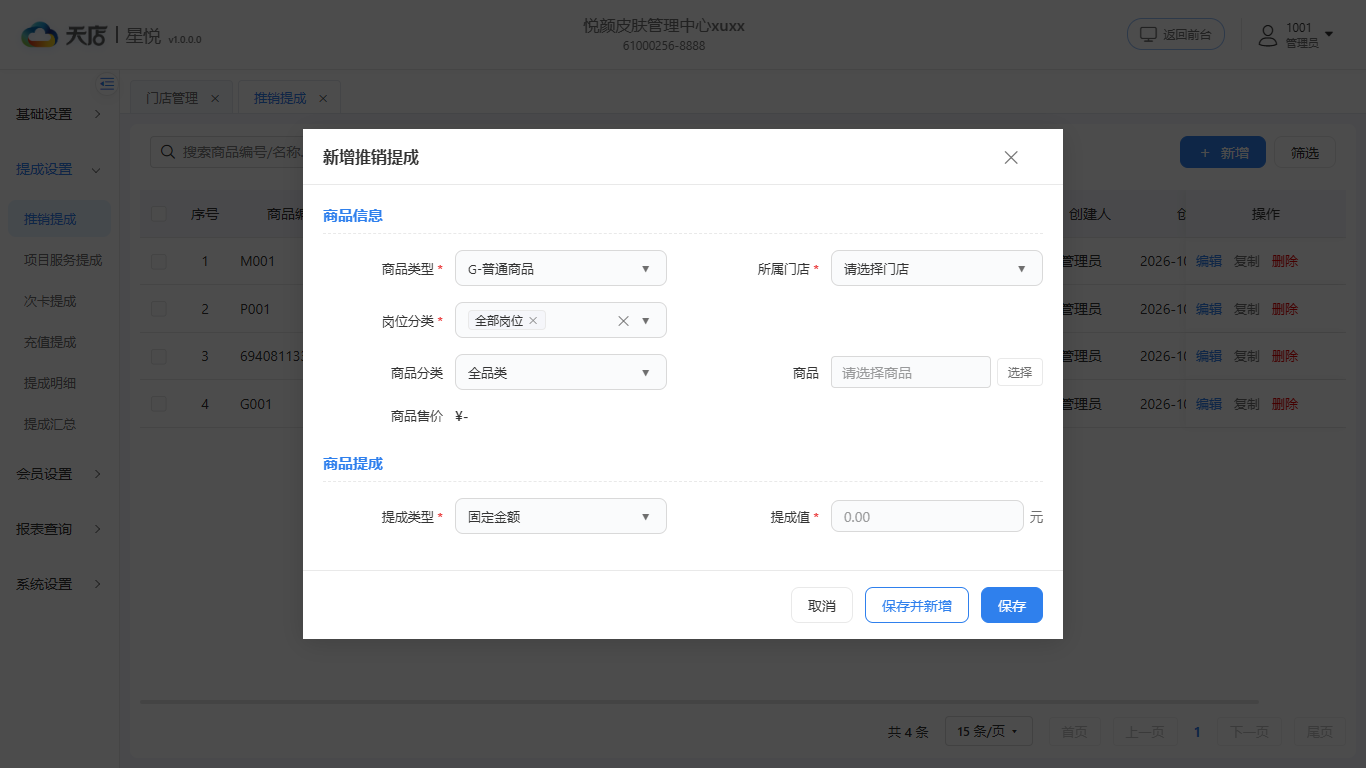Click the 取消 button

(822, 605)
